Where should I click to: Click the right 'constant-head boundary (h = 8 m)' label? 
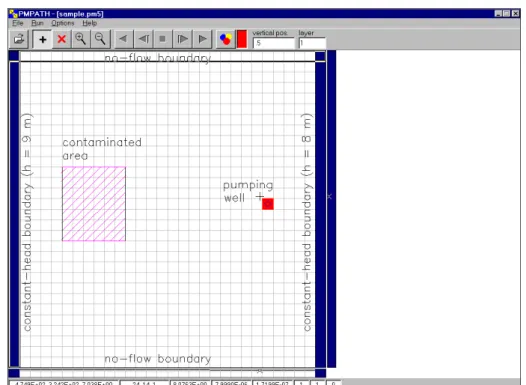tap(307, 222)
